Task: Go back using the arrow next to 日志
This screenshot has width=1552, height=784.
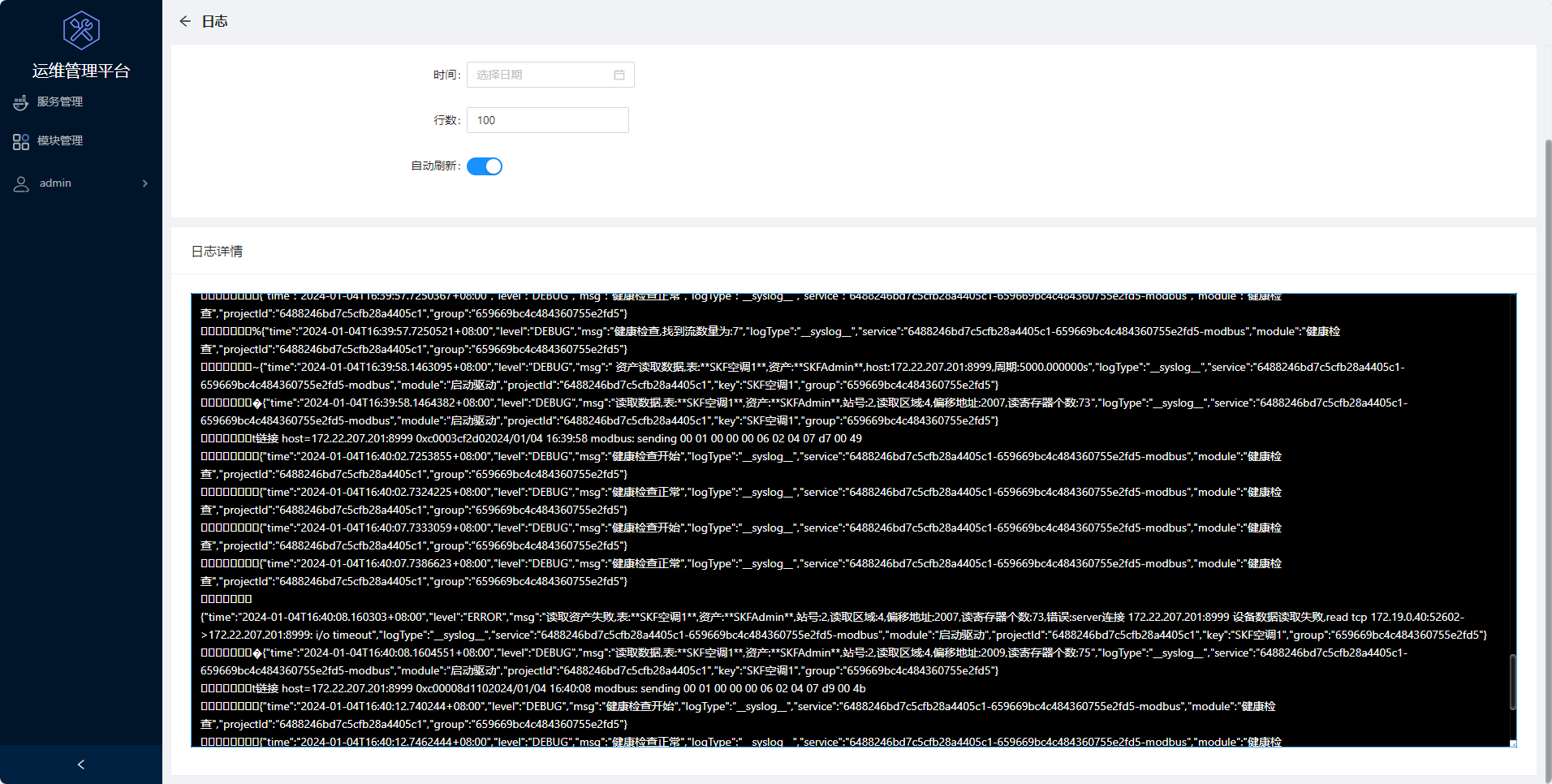Action: [x=185, y=21]
